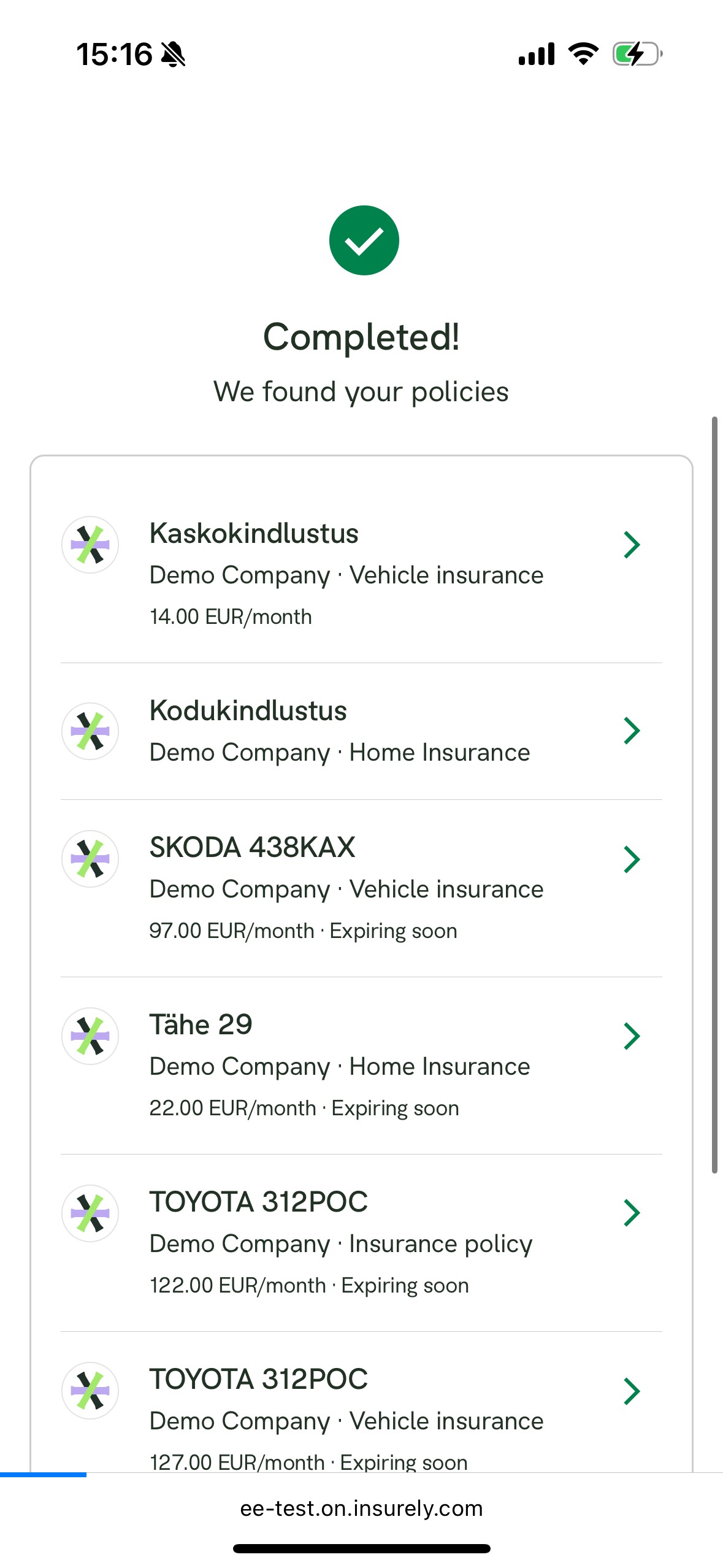Tap the Tähe 29 company logo
723x1568 pixels.
[x=90, y=1036]
